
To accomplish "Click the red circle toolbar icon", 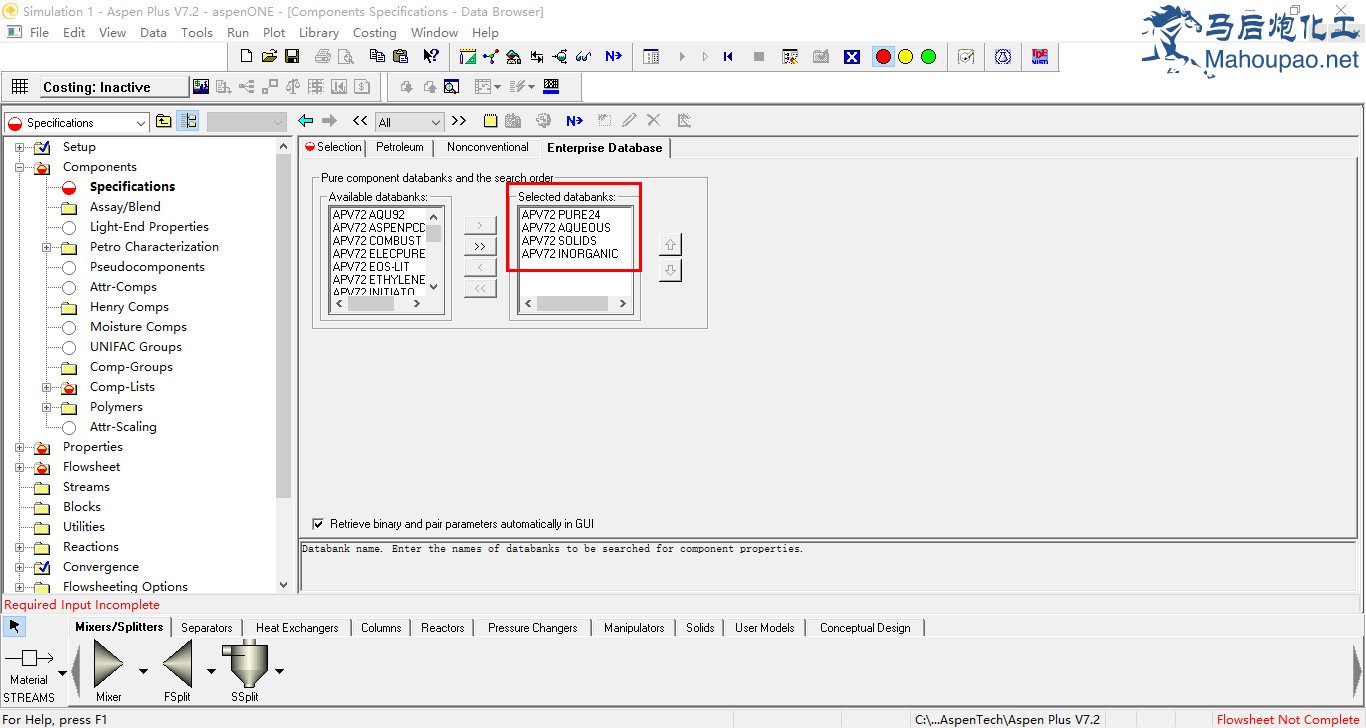I will [883, 57].
